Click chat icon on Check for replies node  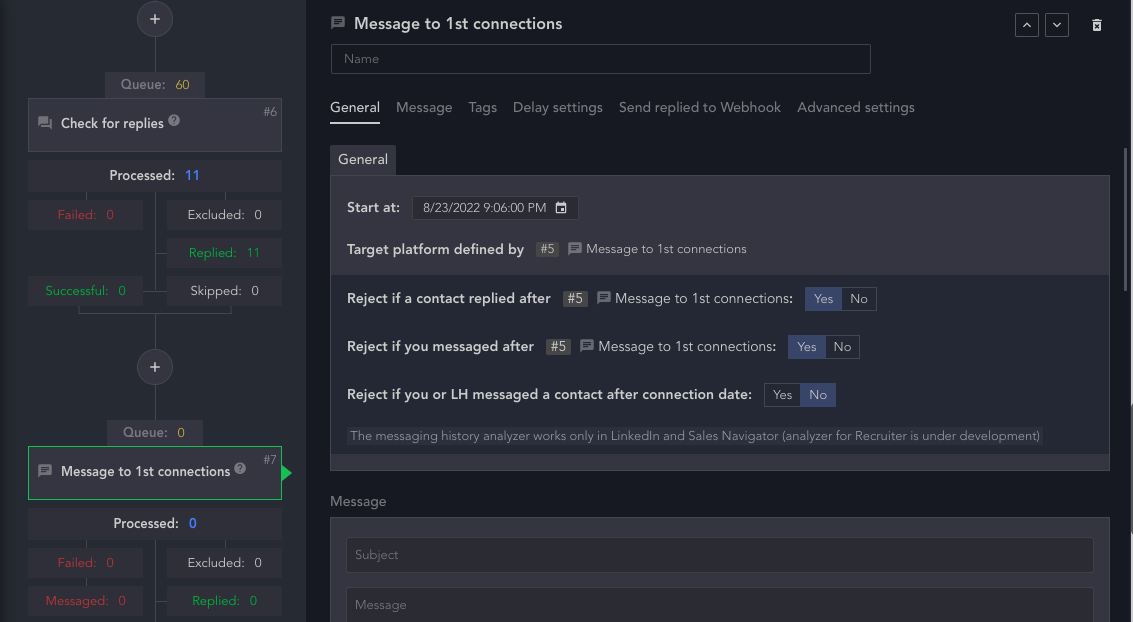[x=45, y=123]
